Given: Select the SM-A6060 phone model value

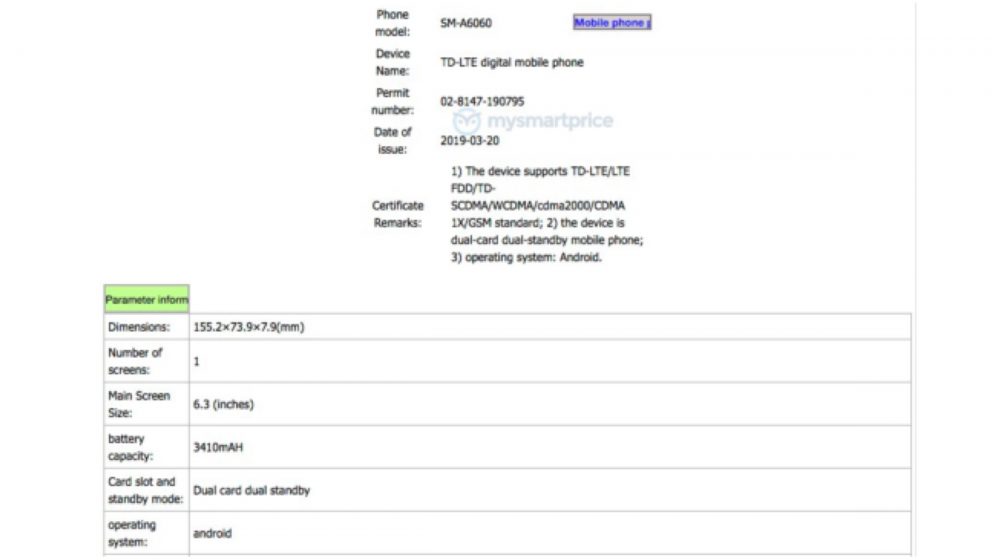Looking at the screenshot, I should (466, 23).
